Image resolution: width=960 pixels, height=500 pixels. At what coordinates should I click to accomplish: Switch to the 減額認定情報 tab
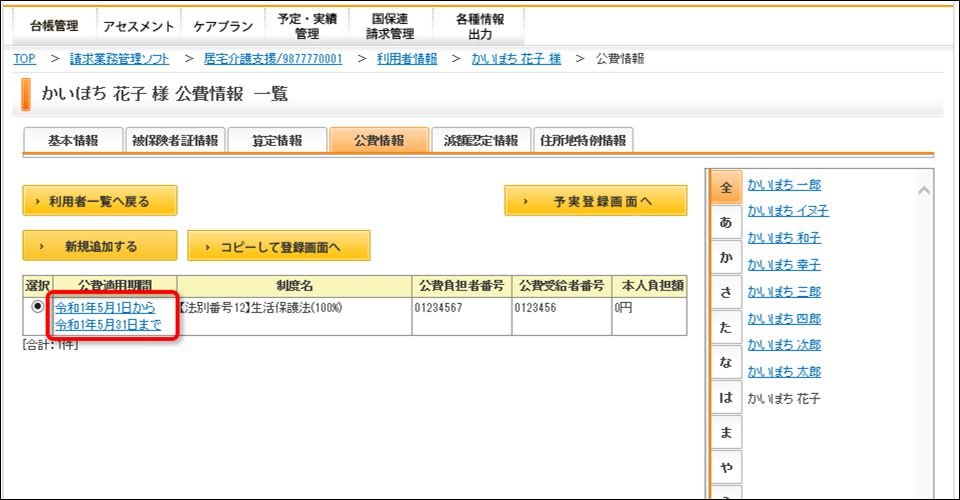tap(481, 140)
